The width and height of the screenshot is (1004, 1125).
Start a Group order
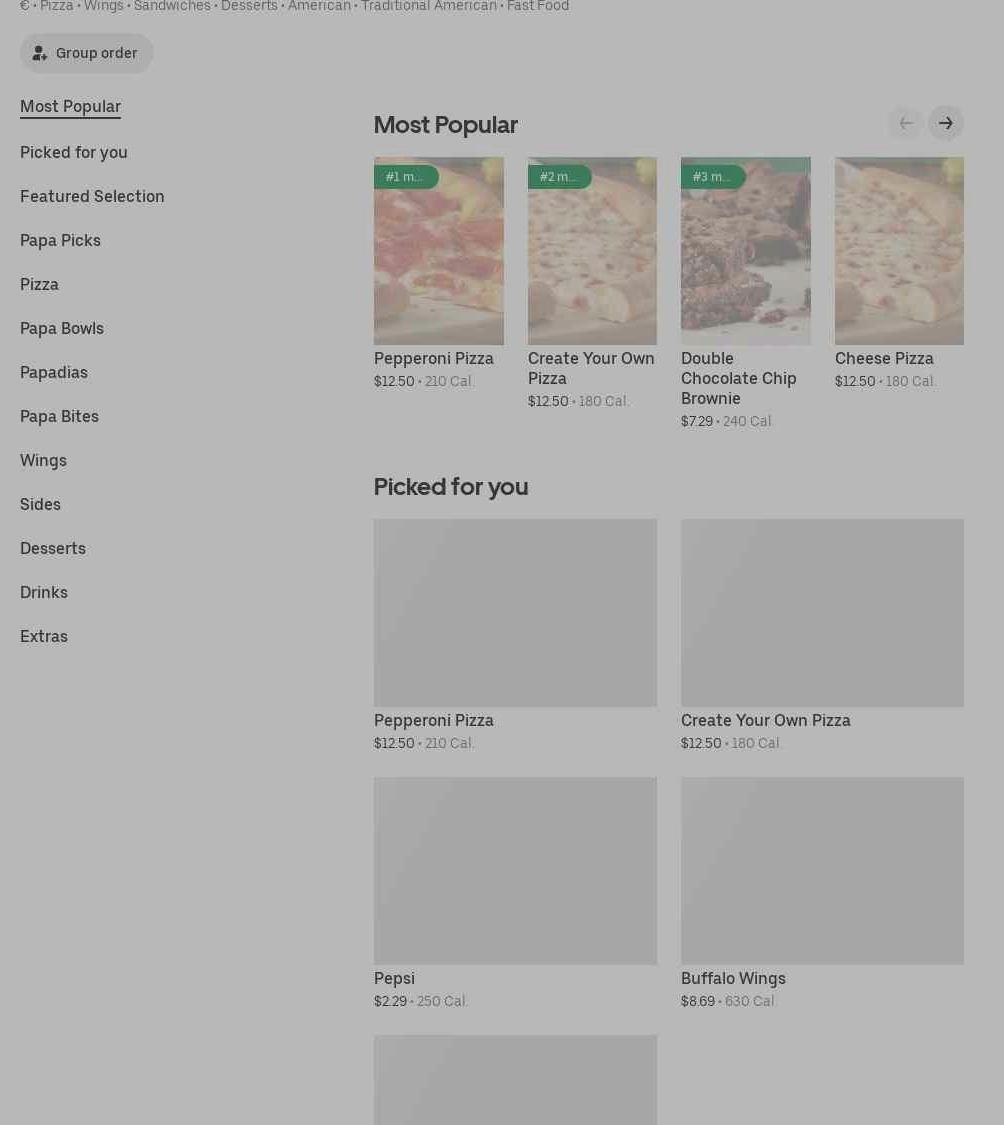87,53
